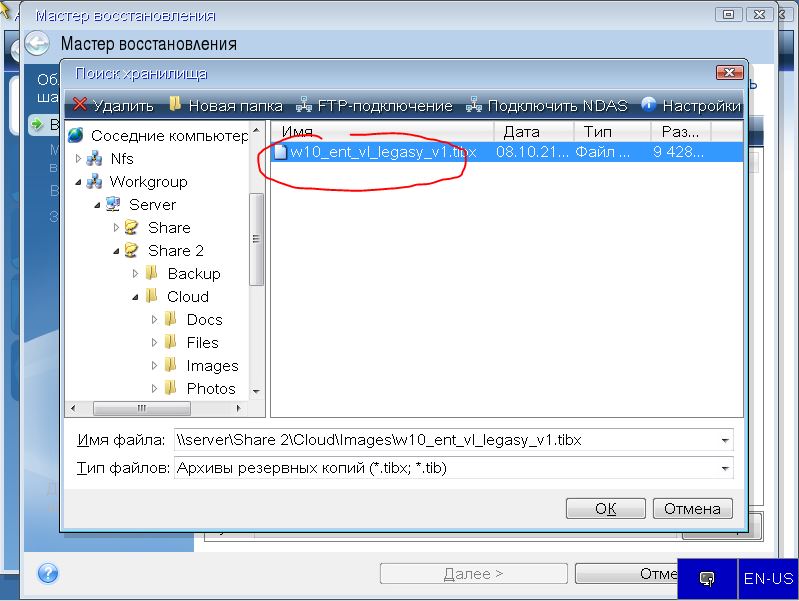
Task: Open the Settings toolbar icon
Action: click(x=648, y=105)
